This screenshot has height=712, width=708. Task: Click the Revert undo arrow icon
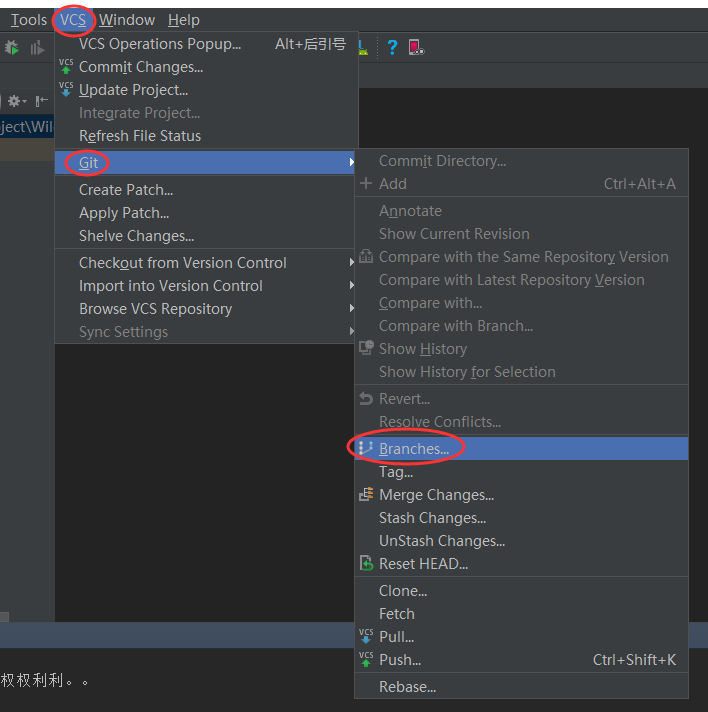click(x=366, y=399)
